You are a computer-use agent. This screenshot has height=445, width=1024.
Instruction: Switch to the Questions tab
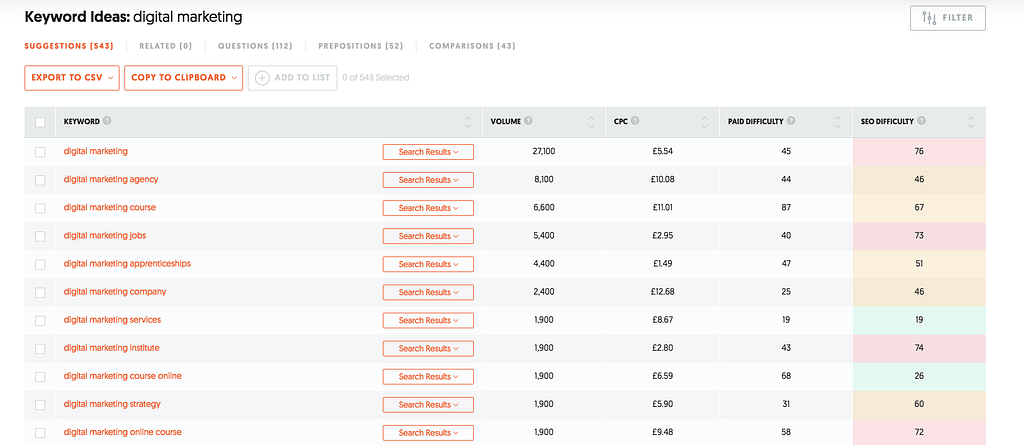click(255, 46)
